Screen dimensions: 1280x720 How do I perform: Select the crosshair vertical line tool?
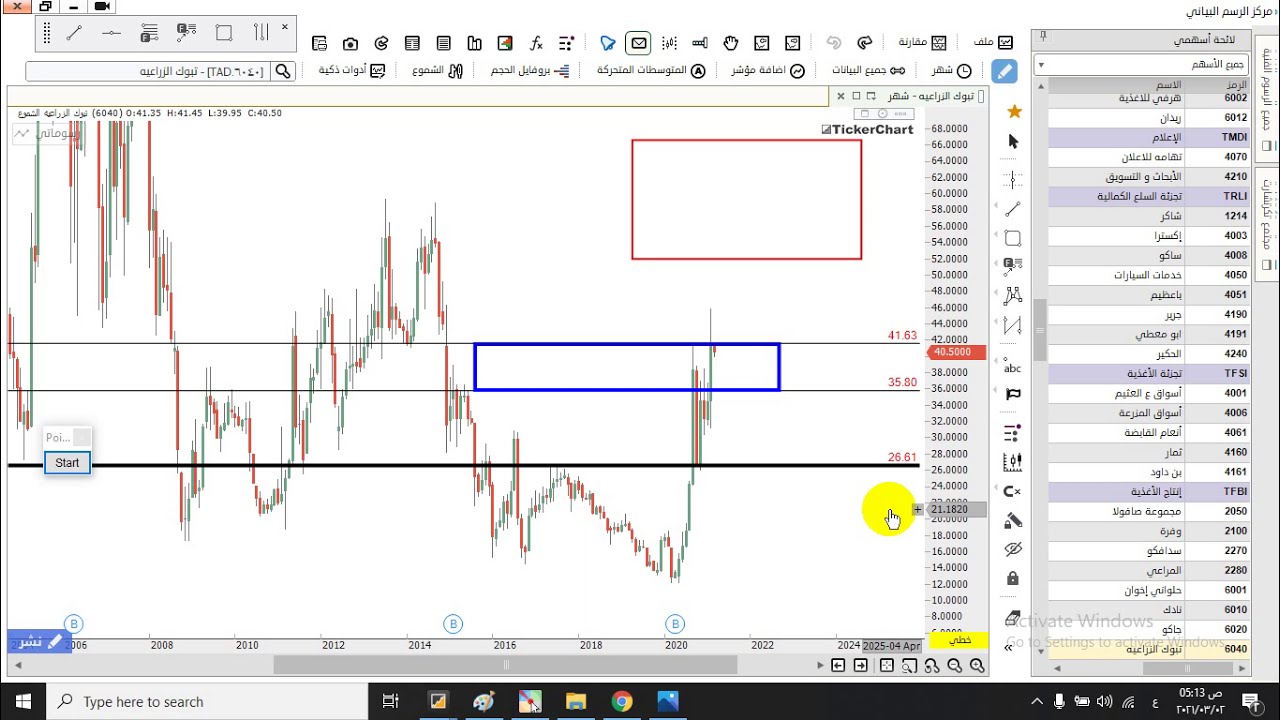tap(1013, 180)
